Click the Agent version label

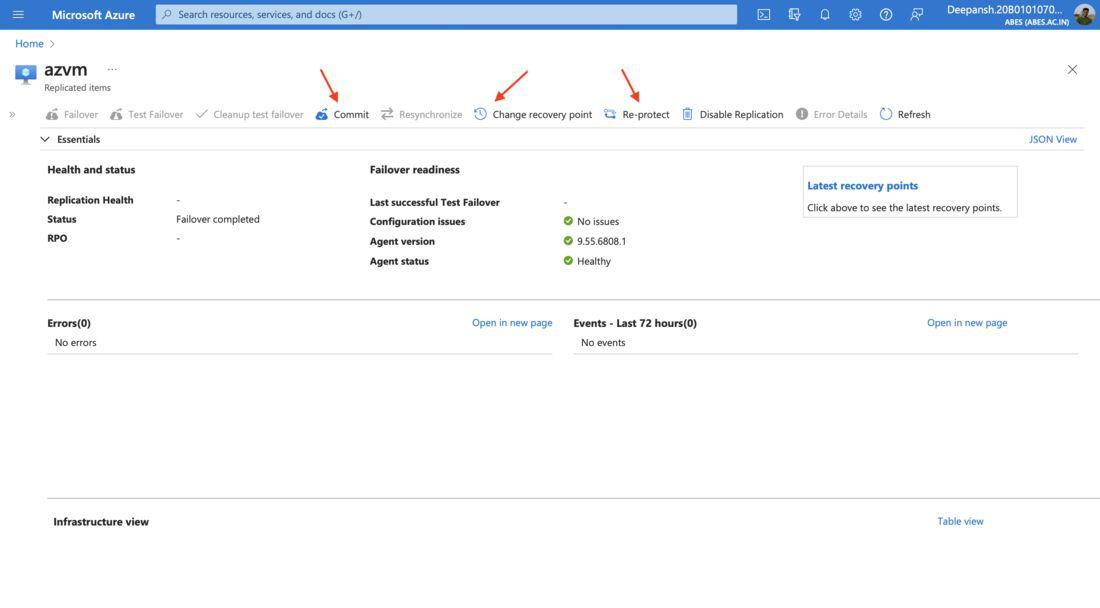point(402,241)
